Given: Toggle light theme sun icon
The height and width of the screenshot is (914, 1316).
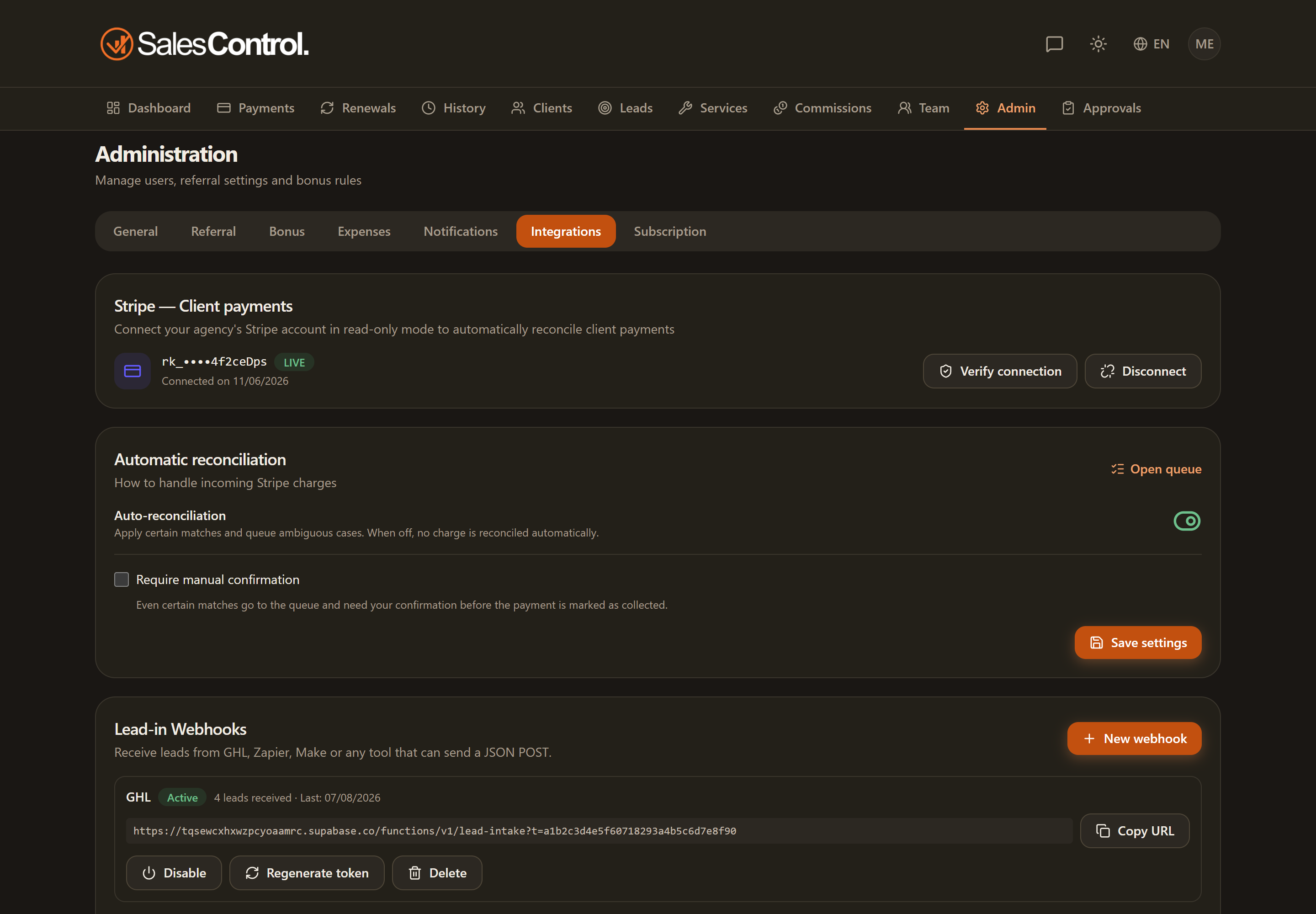Looking at the screenshot, I should tap(1098, 44).
